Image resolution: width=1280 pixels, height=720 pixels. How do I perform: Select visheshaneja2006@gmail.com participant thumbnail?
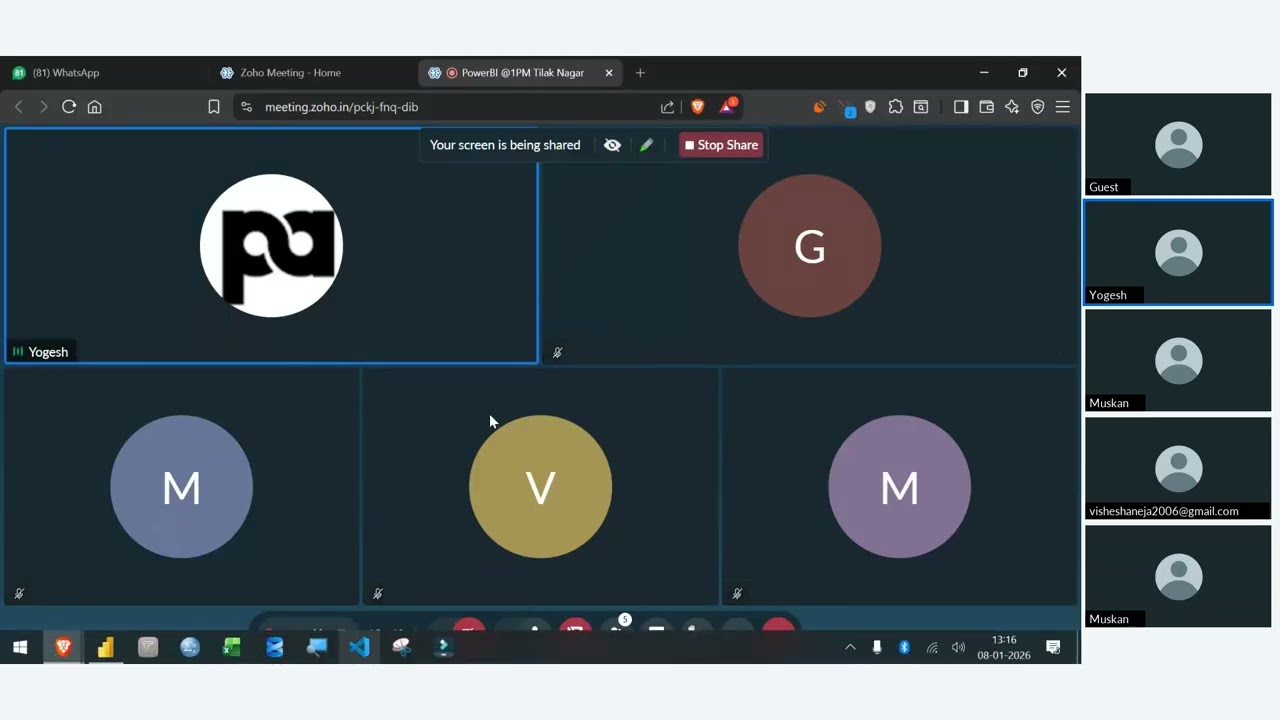pyautogui.click(x=1178, y=469)
